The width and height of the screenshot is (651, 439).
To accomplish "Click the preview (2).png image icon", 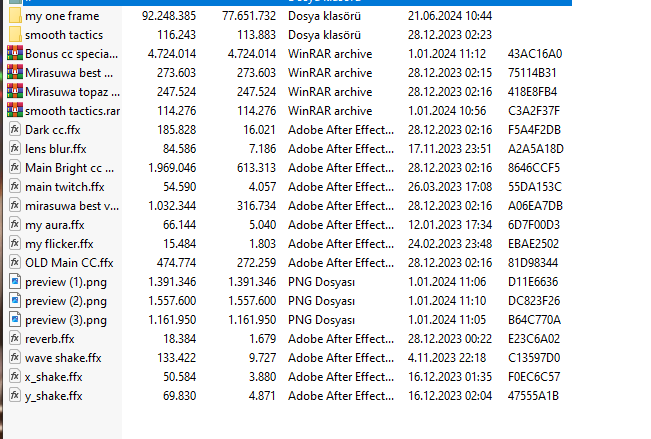I will click(15, 301).
